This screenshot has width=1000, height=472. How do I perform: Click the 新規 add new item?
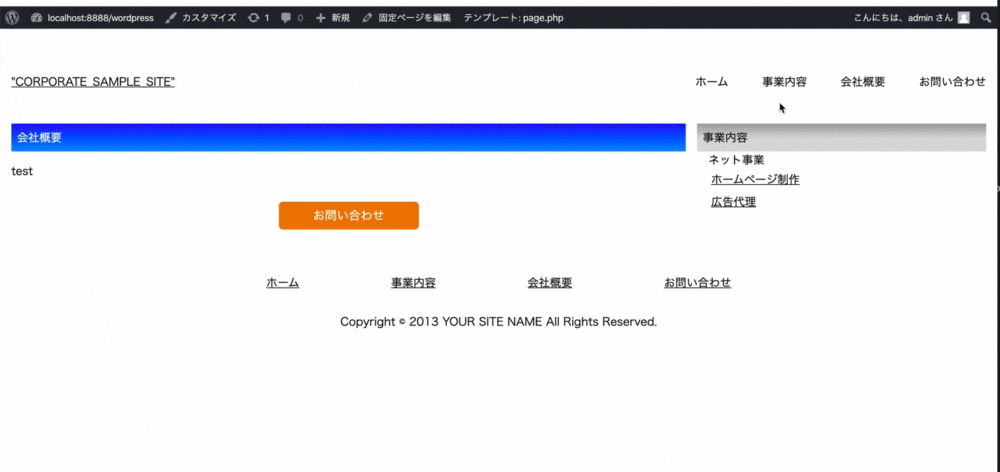(333, 18)
